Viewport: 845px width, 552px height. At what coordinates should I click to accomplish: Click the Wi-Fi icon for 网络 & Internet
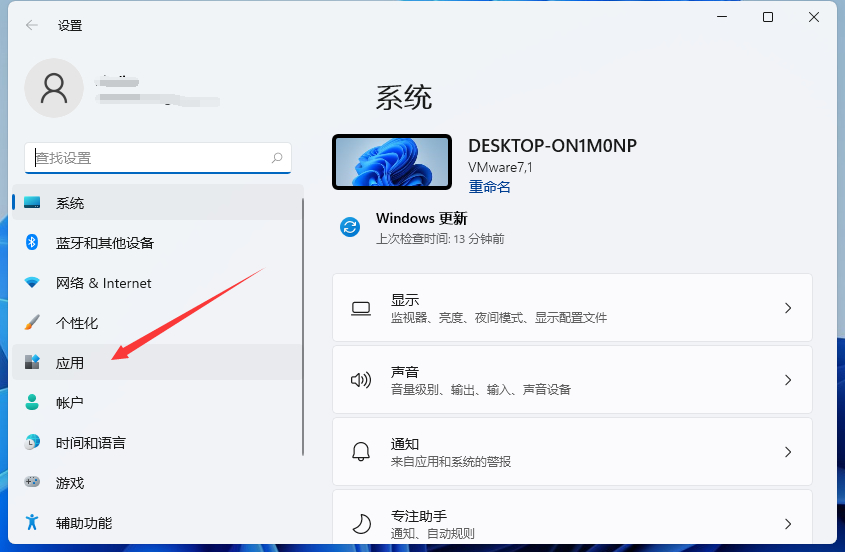32,282
